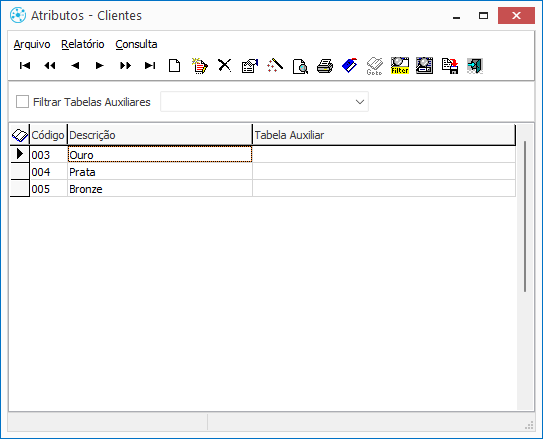Delete record with the X icon

[225, 65]
